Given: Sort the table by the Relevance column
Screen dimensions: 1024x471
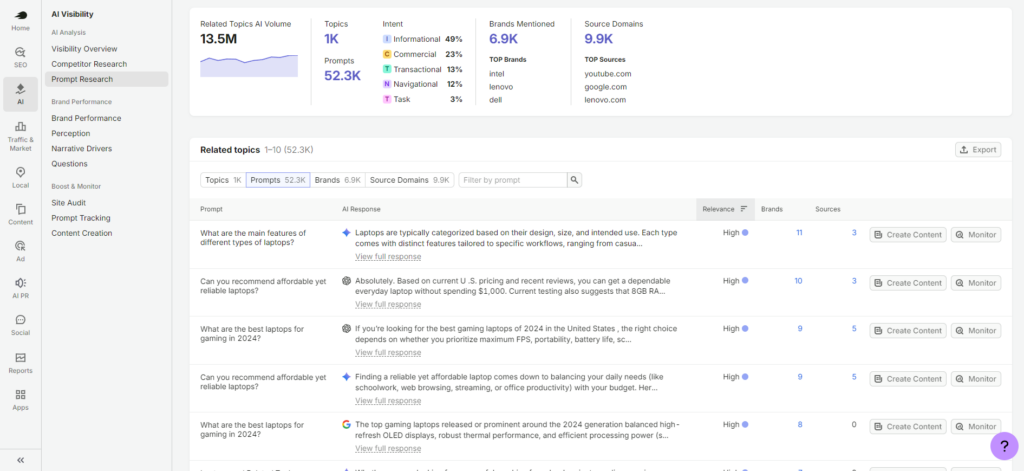Looking at the screenshot, I should click(725, 209).
